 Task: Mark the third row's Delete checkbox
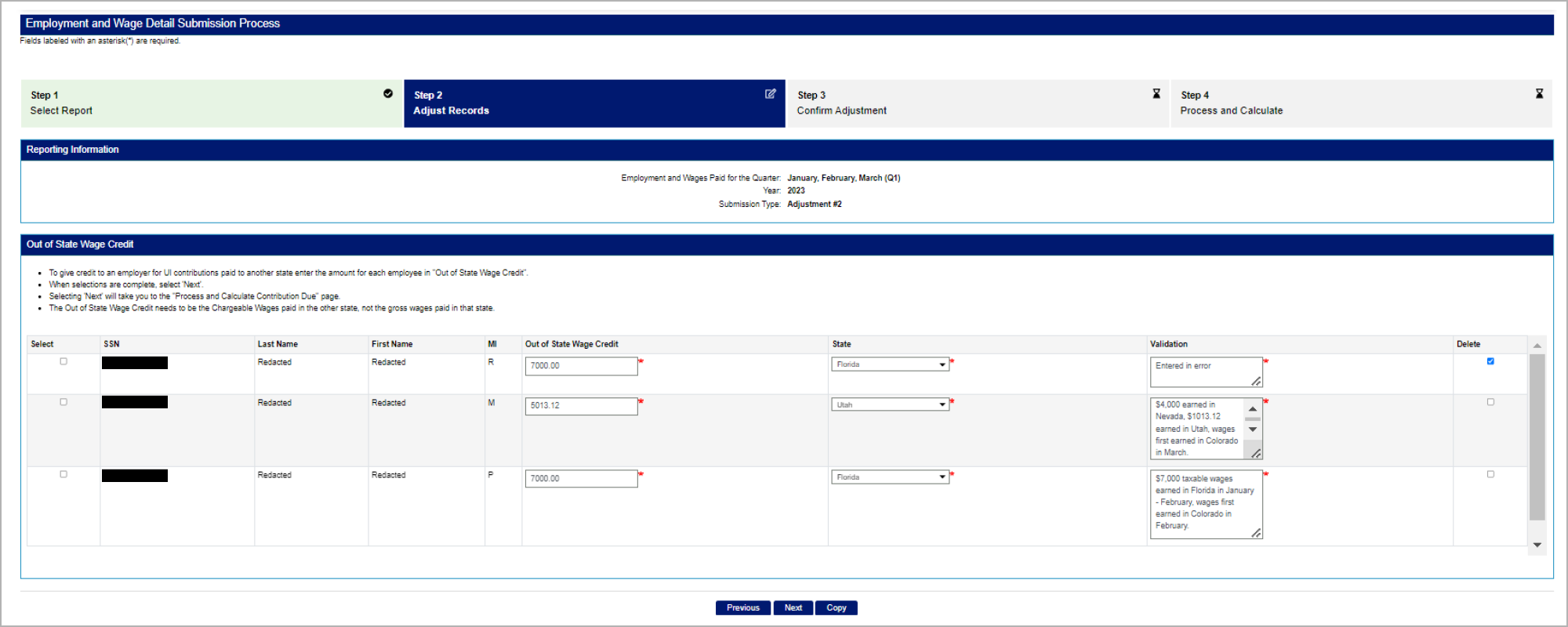(x=1490, y=474)
